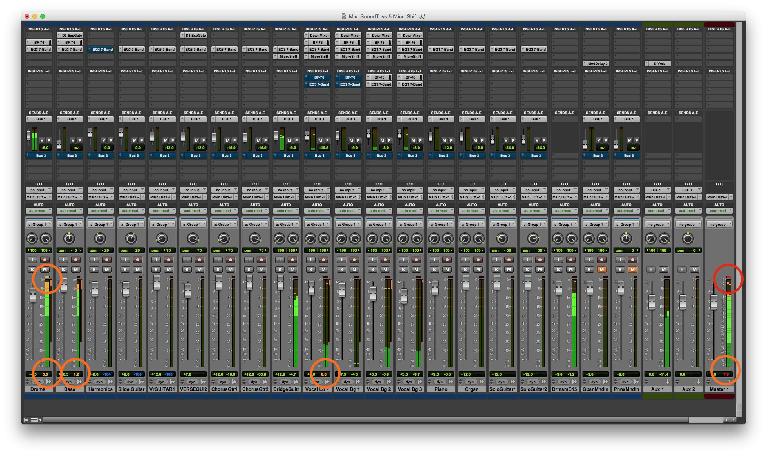
Task: Mute the Drums track
Action: (45, 267)
